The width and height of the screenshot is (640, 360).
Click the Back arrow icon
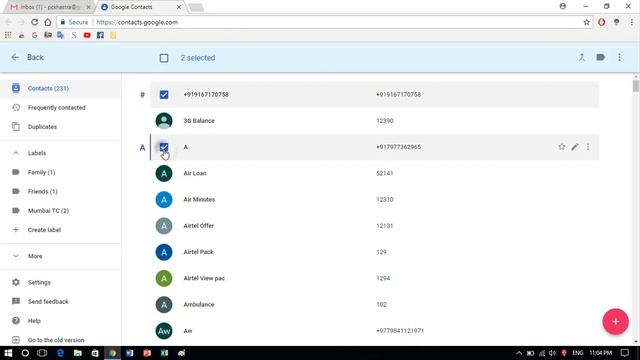[x=15, y=58]
